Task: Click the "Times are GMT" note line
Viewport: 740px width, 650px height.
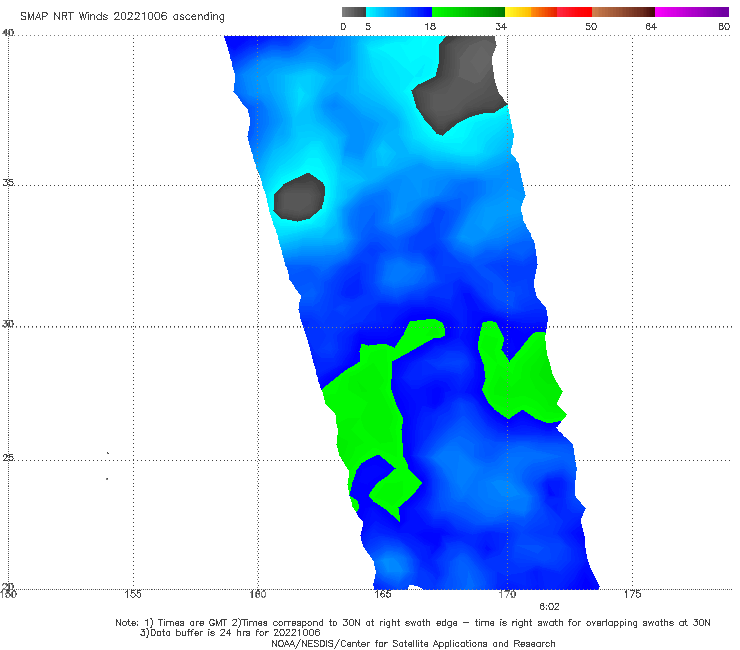Action: (413, 623)
